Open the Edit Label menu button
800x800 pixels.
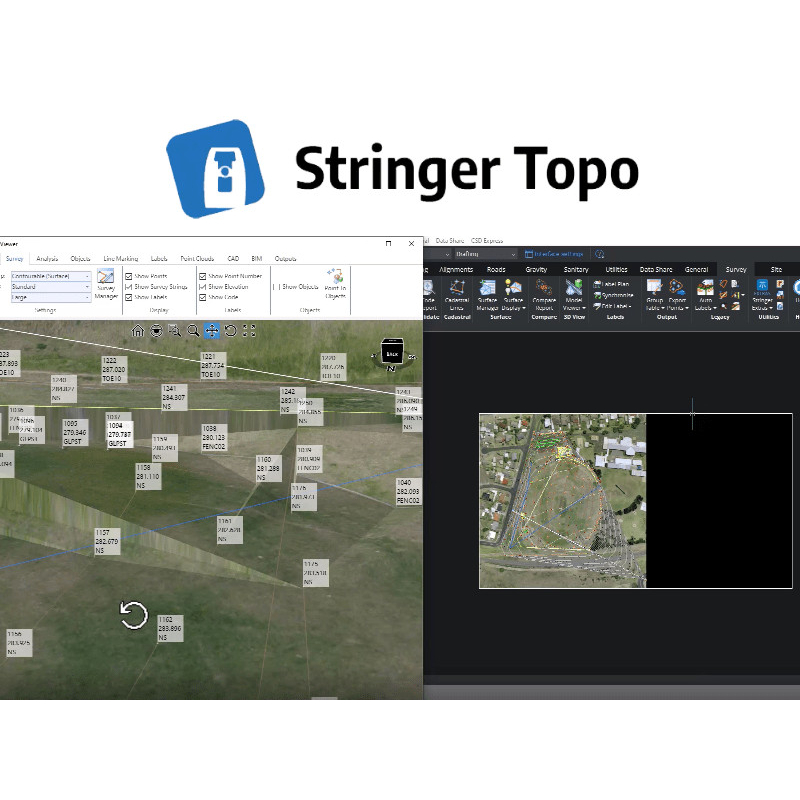pyautogui.click(x=612, y=307)
